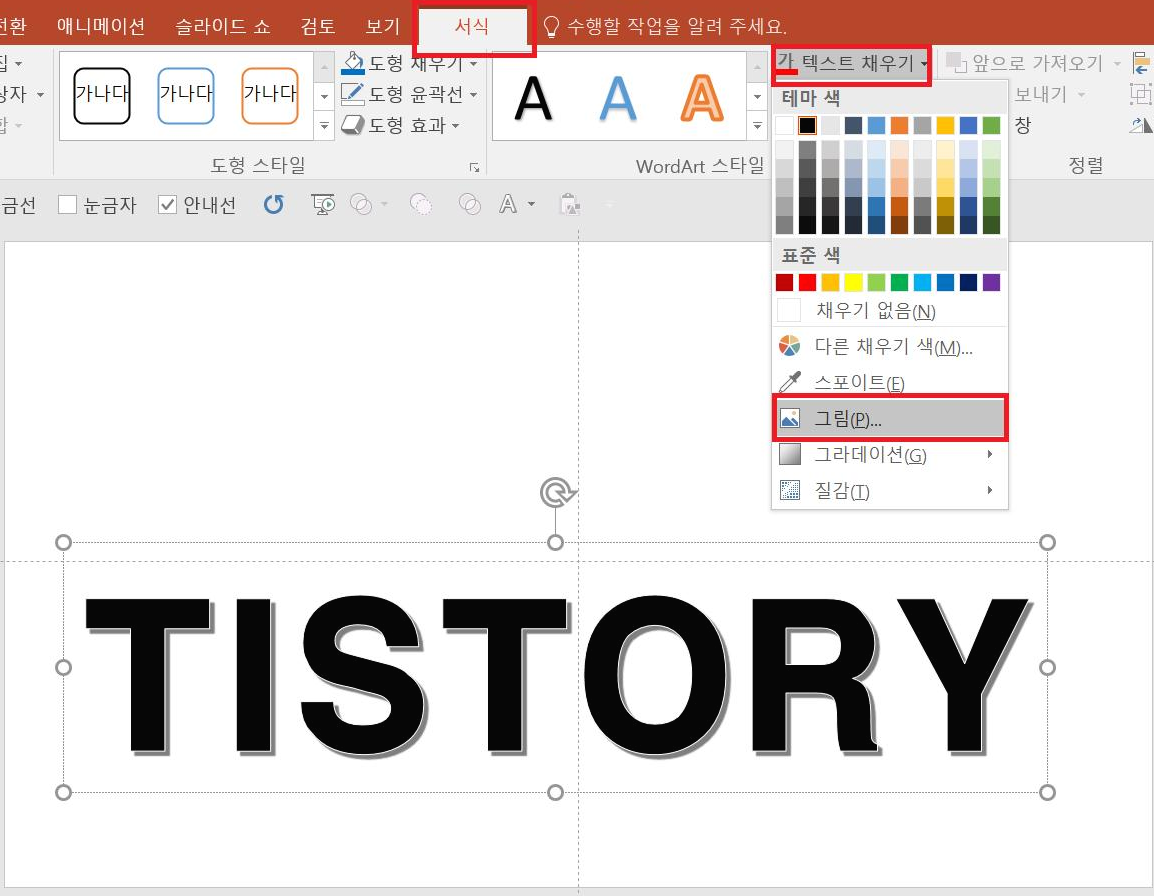Click the 도형 윤곽선 pen icon
The width and height of the screenshot is (1154, 896).
[x=353, y=94]
